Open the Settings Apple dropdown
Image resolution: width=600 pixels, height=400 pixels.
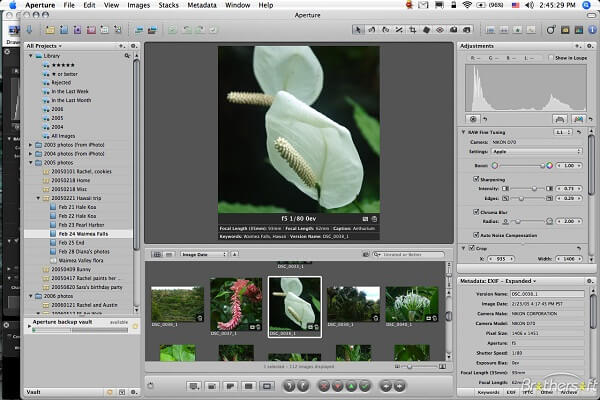[535, 151]
